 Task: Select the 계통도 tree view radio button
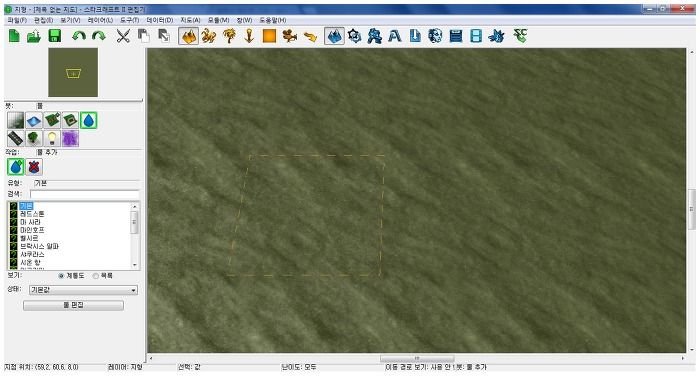[x=61, y=276]
